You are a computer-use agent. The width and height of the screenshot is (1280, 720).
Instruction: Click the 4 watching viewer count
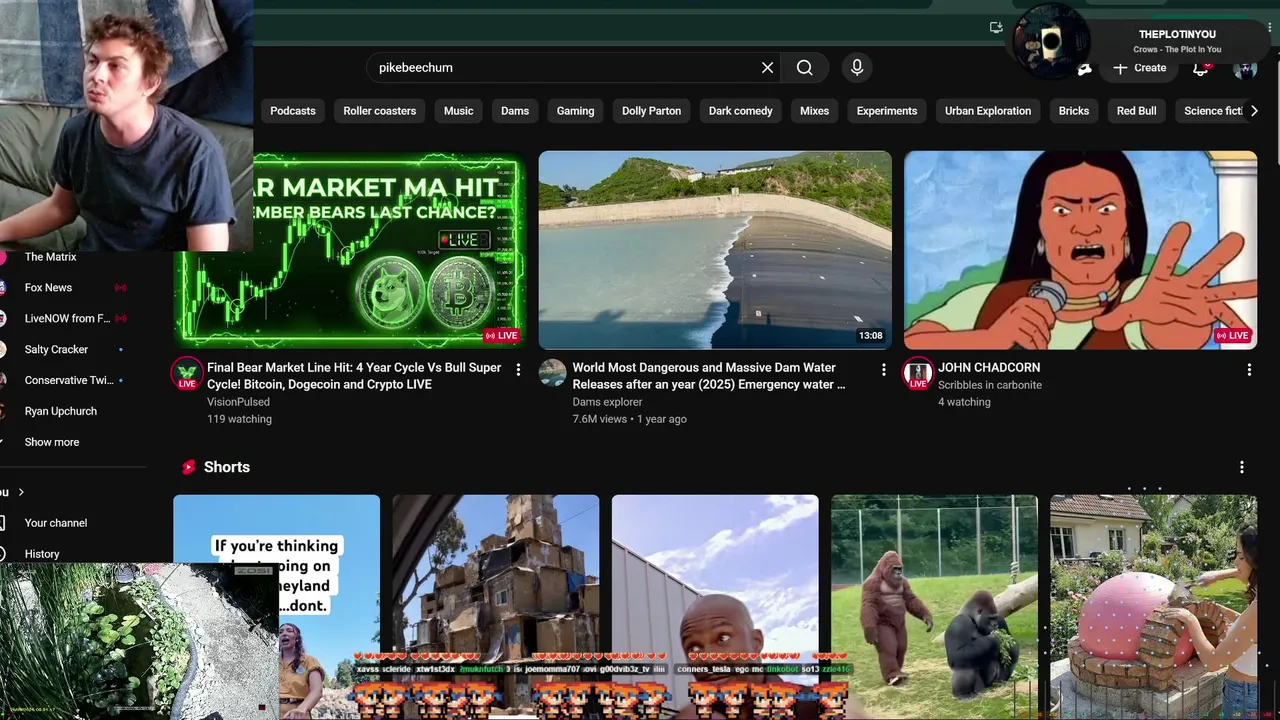pyautogui.click(x=964, y=402)
